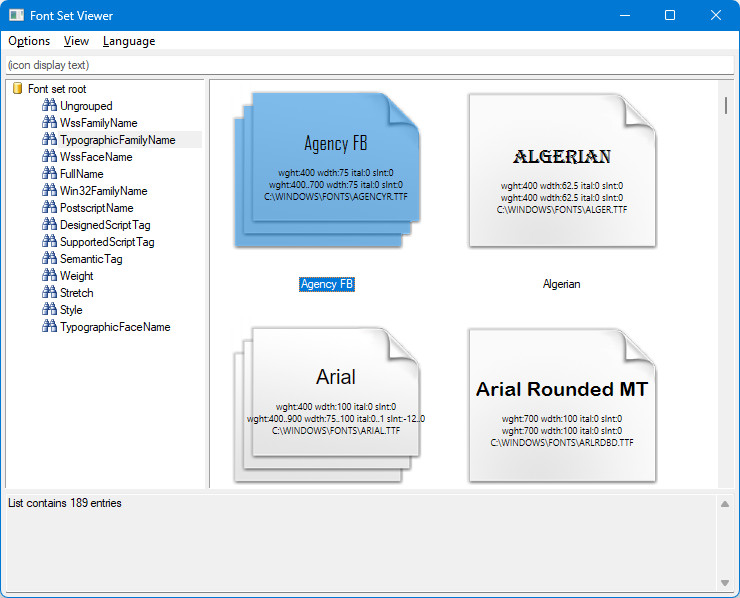Click binoculars icon beside PostscriptName
The height and width of the screenshot is (598, 740).
pos(49,207)
